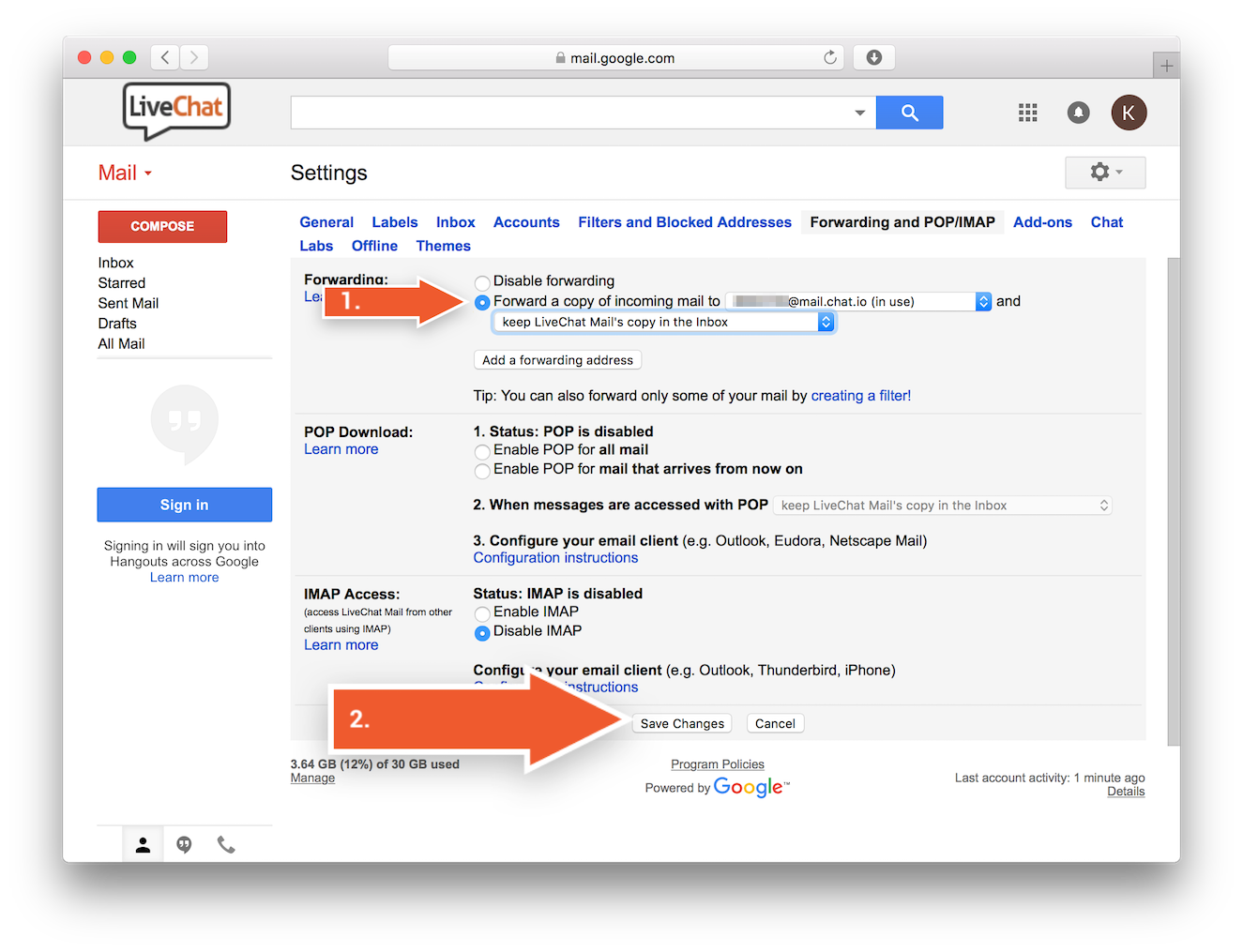Switch to the Labs tab
This screenshot has width=1243, height=952.
coord(316,246)
